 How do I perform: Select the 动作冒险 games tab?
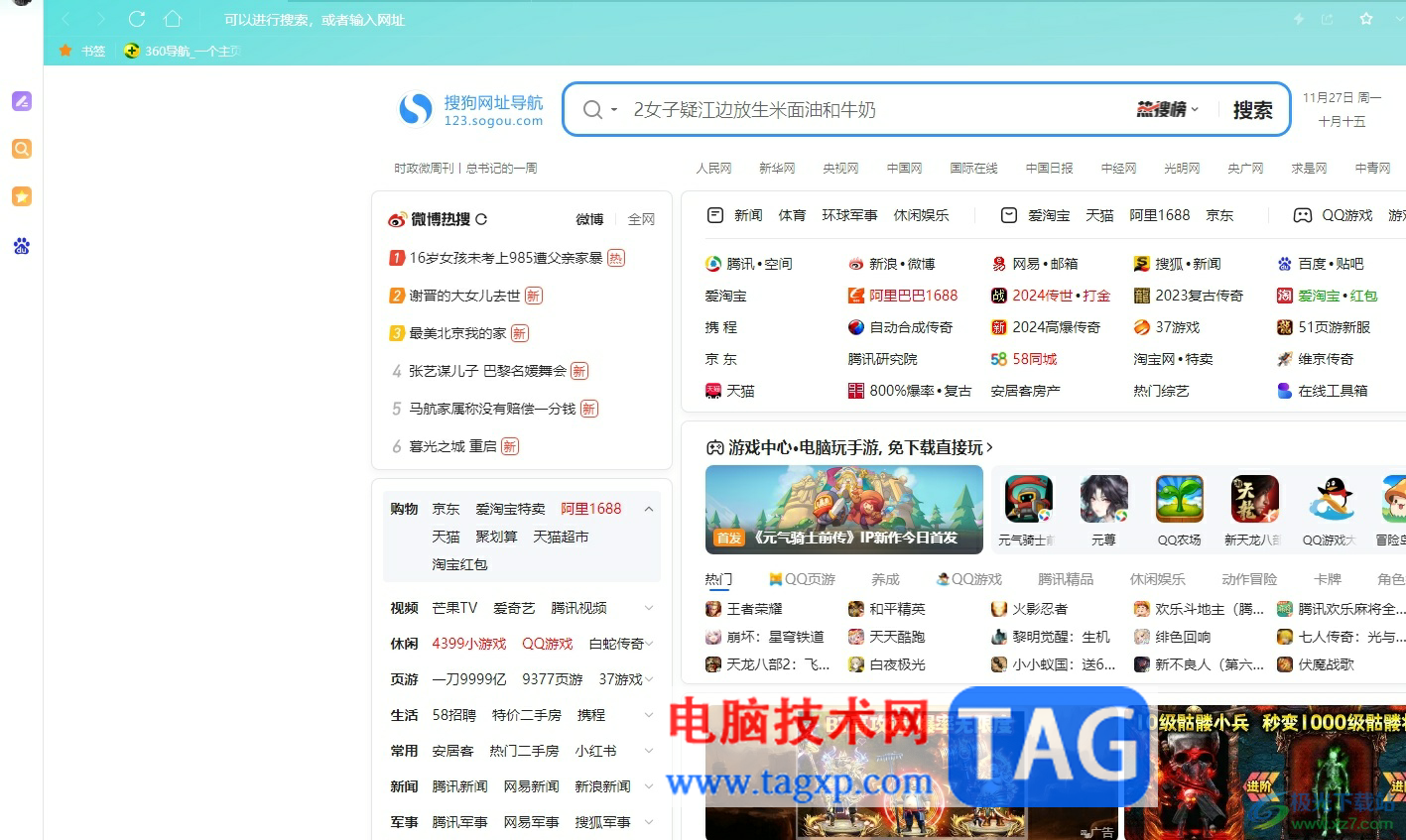[x=1249, y=579]
